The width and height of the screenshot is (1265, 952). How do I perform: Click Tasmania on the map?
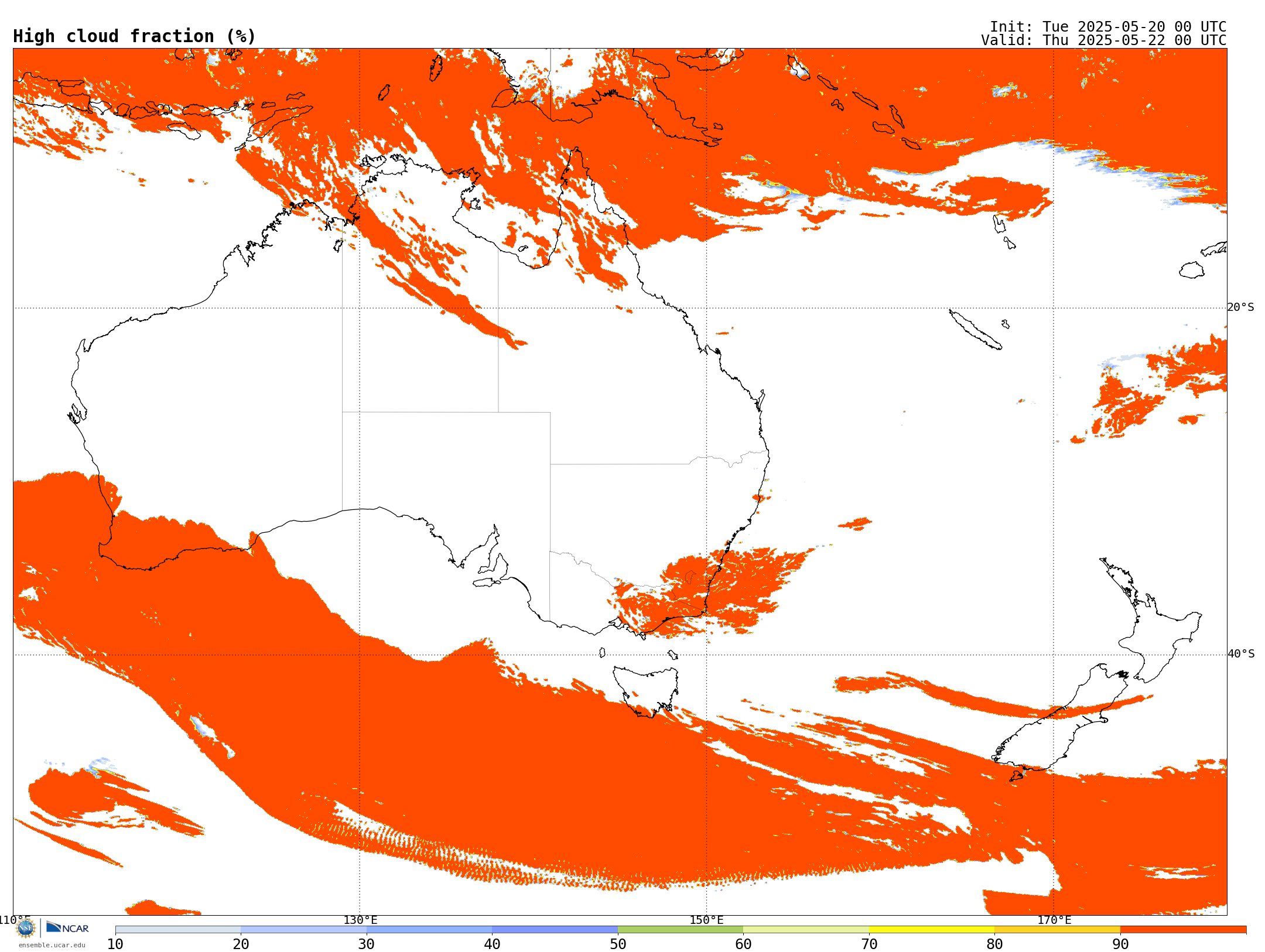(645, 691)
